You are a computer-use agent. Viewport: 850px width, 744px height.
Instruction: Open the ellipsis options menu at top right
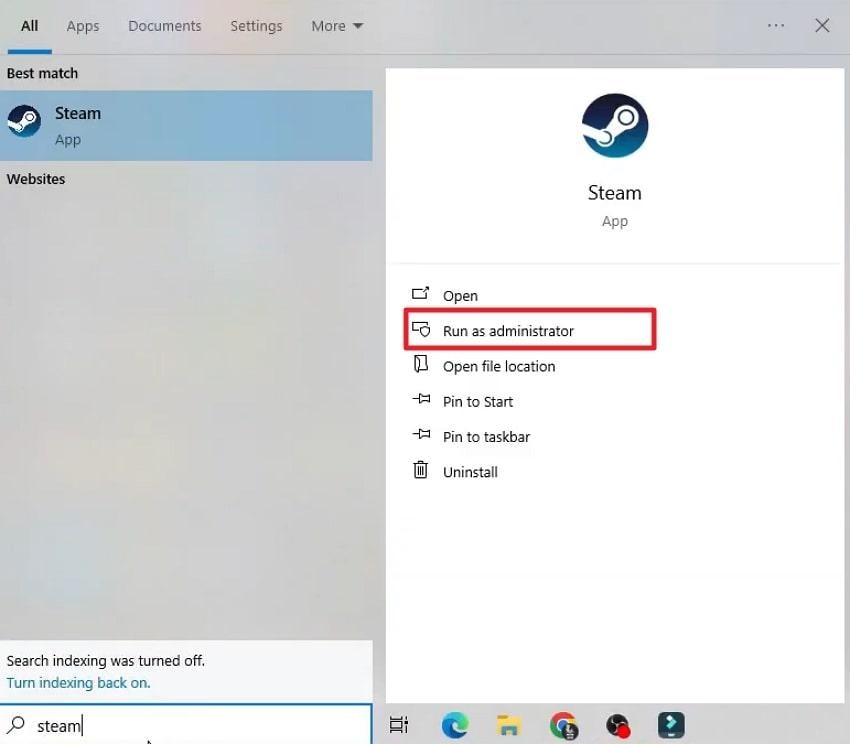777,26
